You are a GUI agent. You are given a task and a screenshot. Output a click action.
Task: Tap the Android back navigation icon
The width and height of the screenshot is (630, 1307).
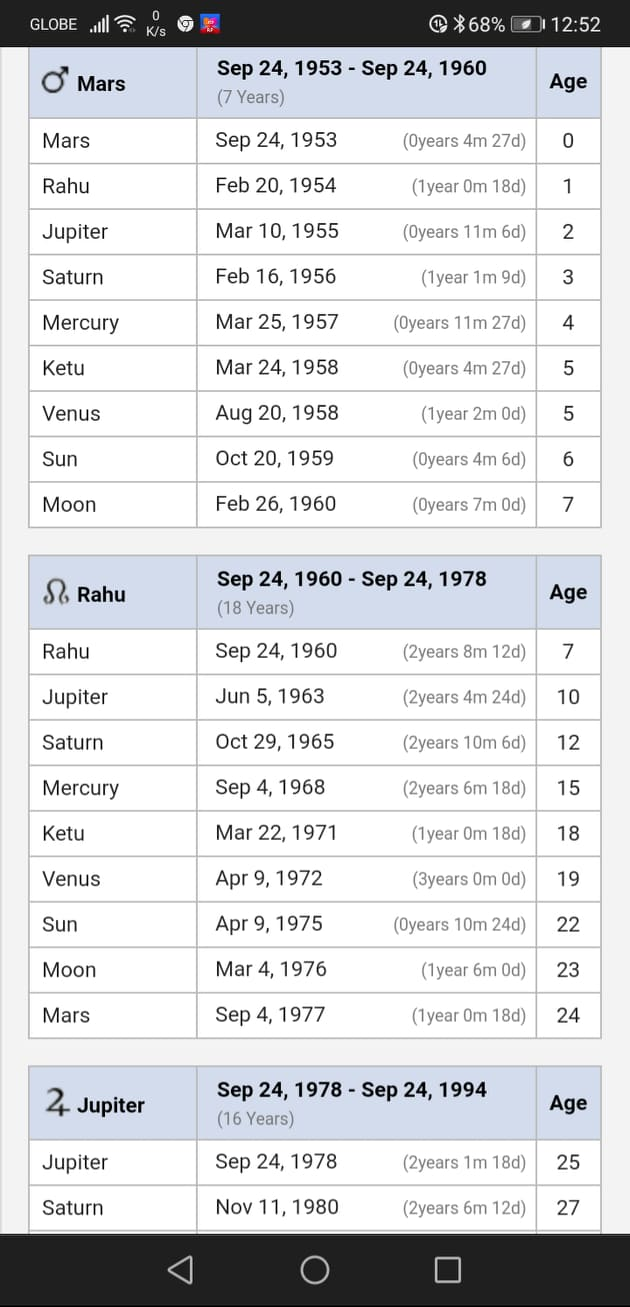pyautogui.click(x=180, y=1269)
